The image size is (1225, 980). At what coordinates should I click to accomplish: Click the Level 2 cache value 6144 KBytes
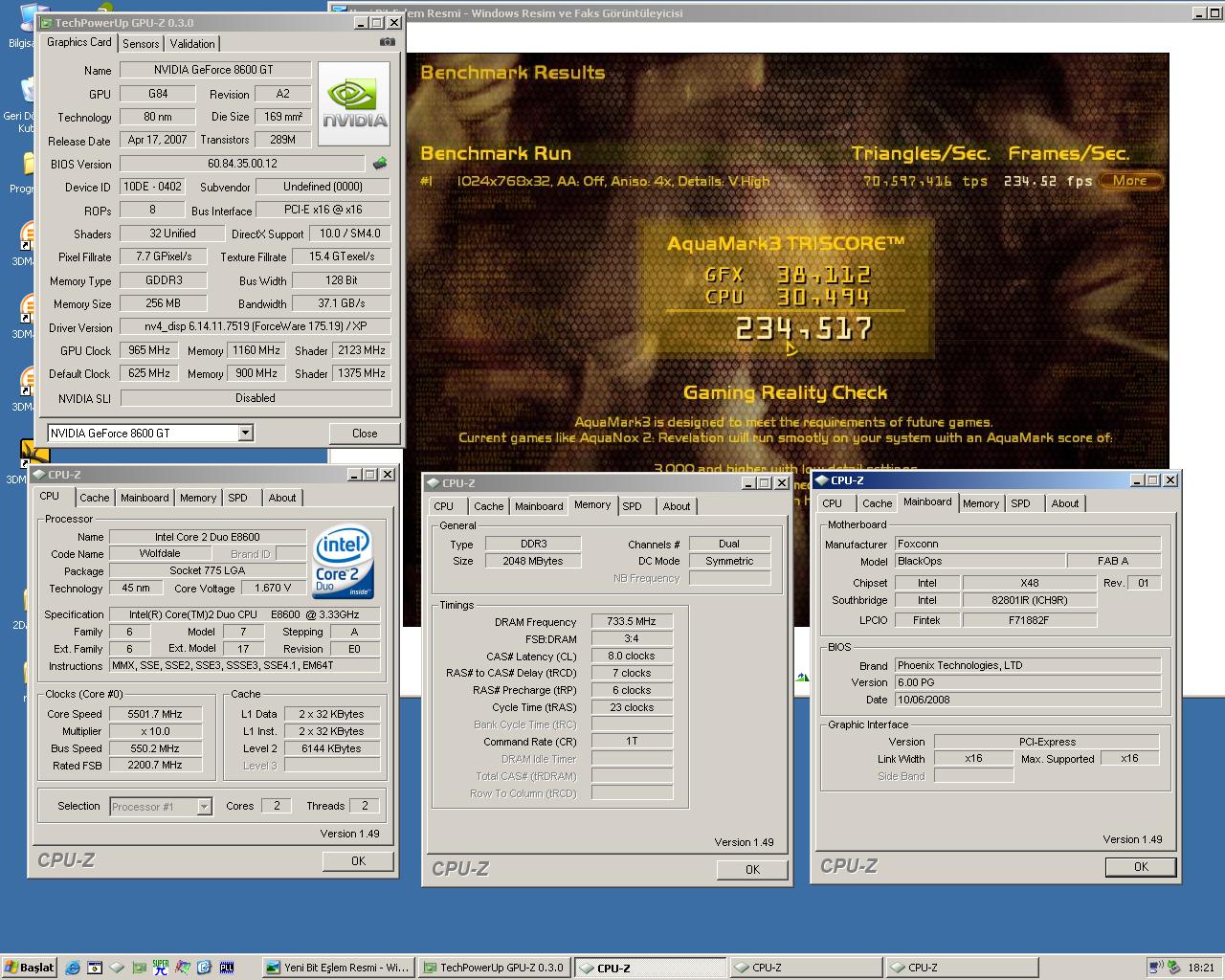[331, 748]
